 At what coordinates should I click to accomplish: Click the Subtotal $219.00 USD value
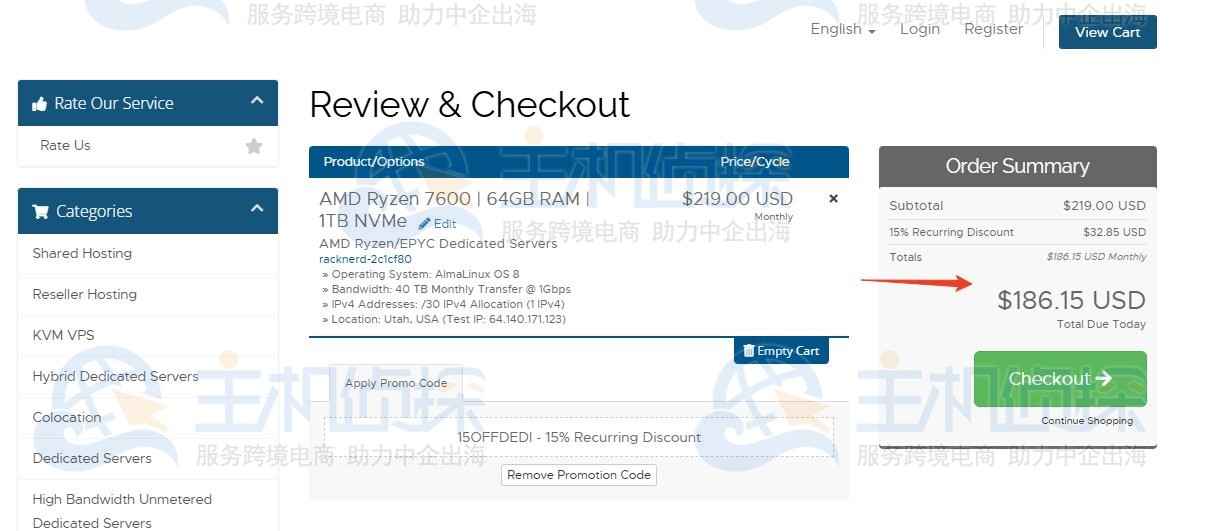coord(1104,206)
